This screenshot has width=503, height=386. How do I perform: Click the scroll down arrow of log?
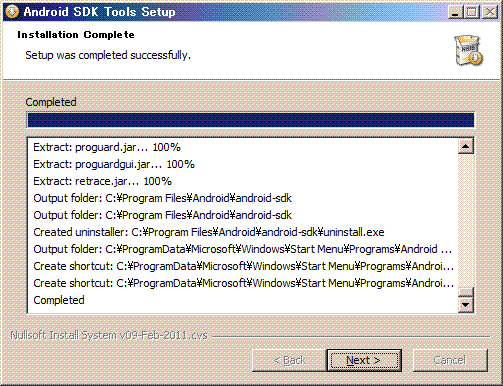tap(466, 304)
